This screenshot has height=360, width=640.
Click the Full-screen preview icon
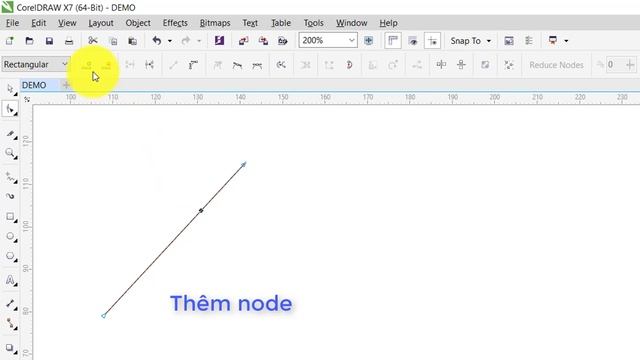[369, 40]
